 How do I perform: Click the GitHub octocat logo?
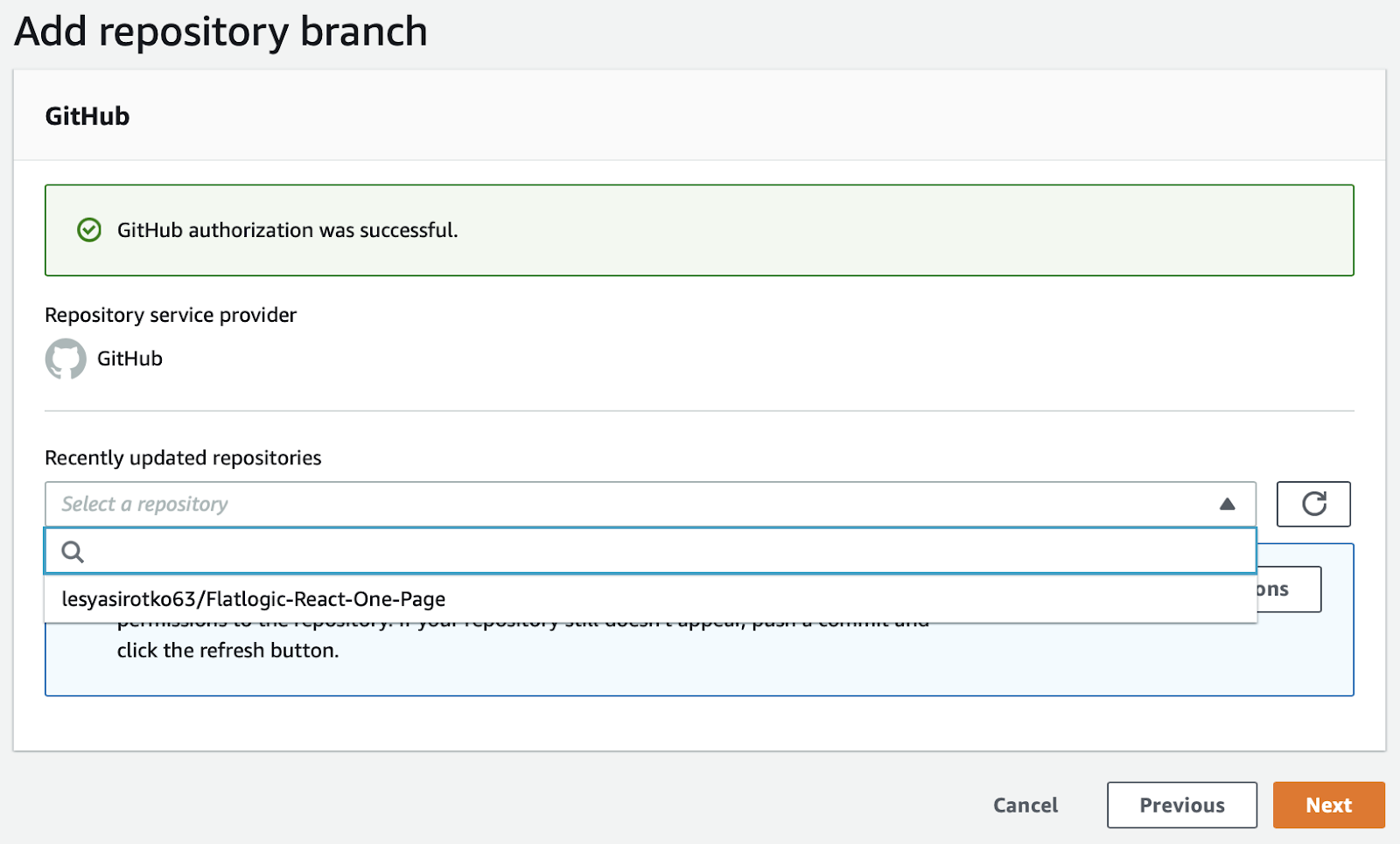click(66, 359)
